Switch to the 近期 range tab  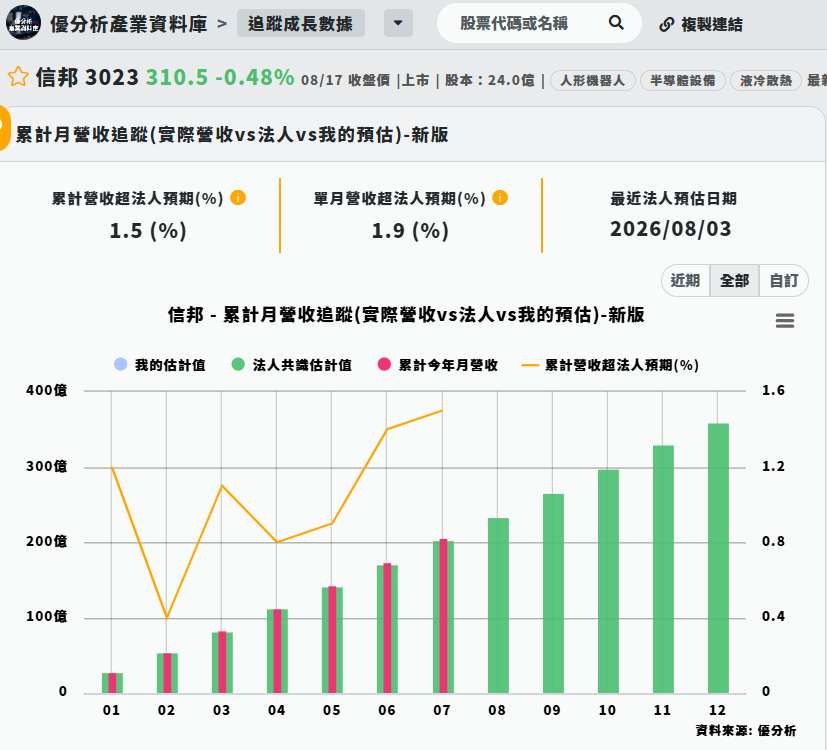coord(686,281)
